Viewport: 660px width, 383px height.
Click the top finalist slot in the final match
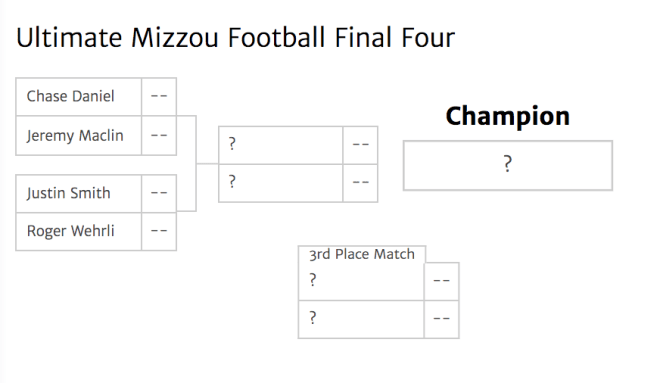click(x=281, y=145)
